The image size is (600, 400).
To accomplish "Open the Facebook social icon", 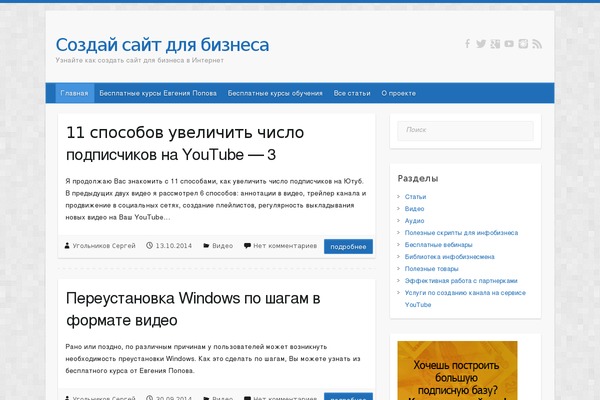I will [467, 44].
